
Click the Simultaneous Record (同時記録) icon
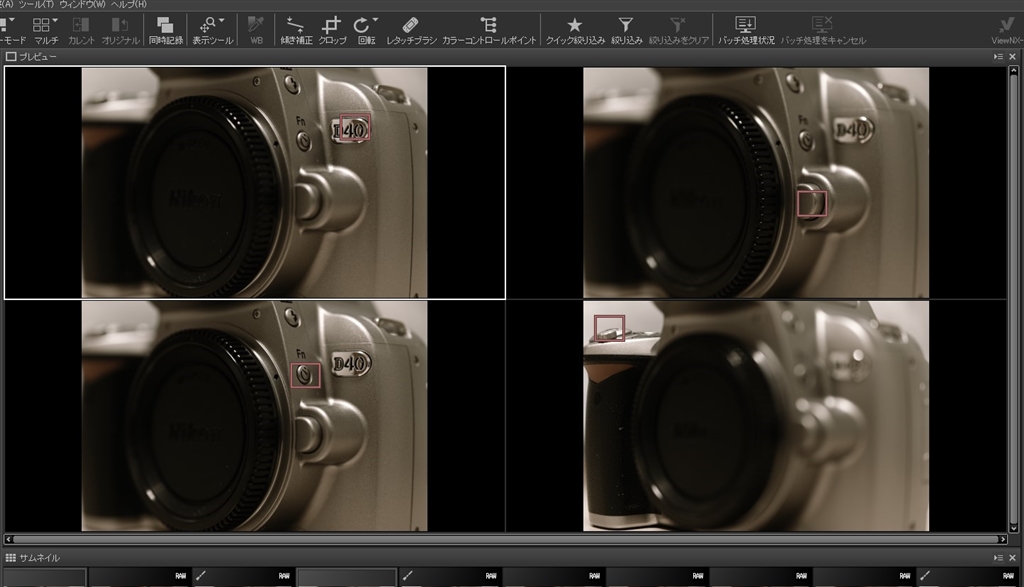165,28
